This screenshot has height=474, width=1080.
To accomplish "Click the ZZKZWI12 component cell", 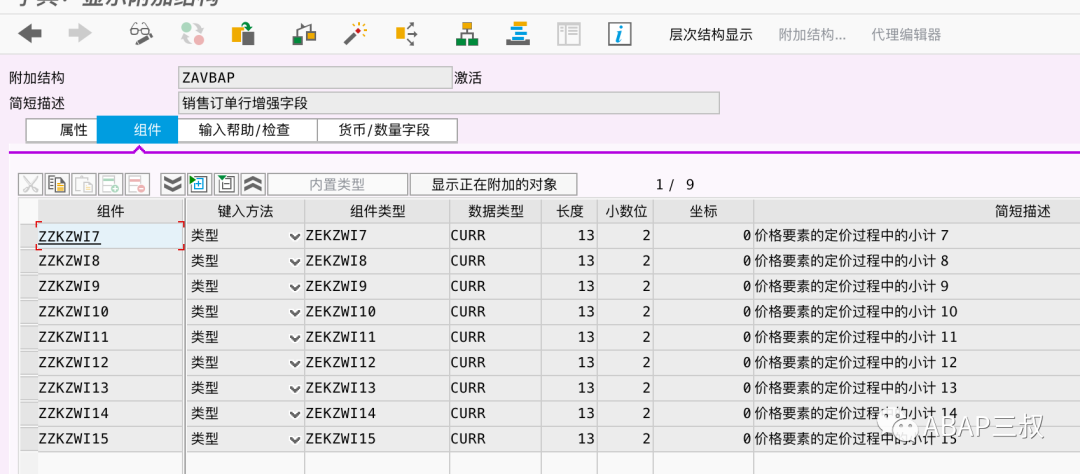I will point(110,363).
